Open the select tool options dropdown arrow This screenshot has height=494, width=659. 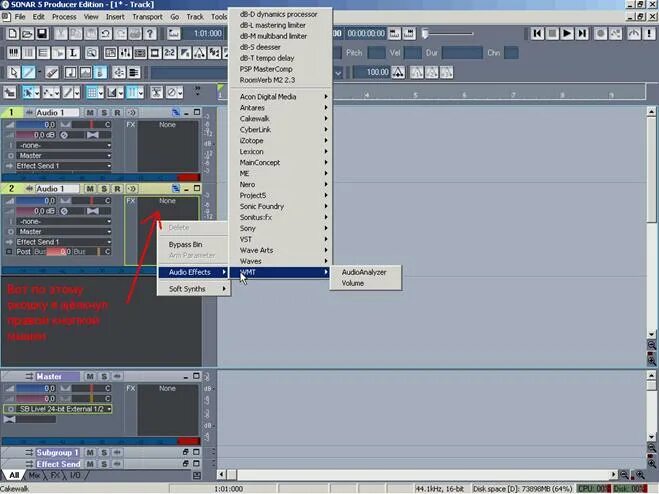coord(37,92)
